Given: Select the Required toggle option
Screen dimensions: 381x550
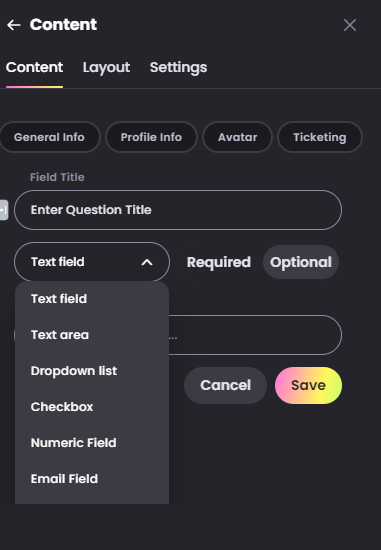Looking at the screenshot, I should pyautogui.click(x=219, y=262).
